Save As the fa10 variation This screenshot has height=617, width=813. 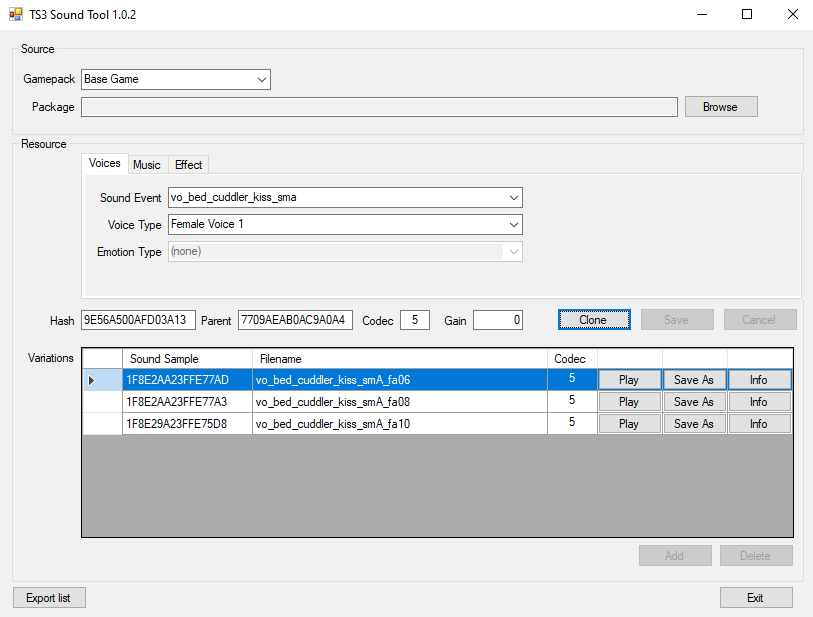[x=694, y=424]
